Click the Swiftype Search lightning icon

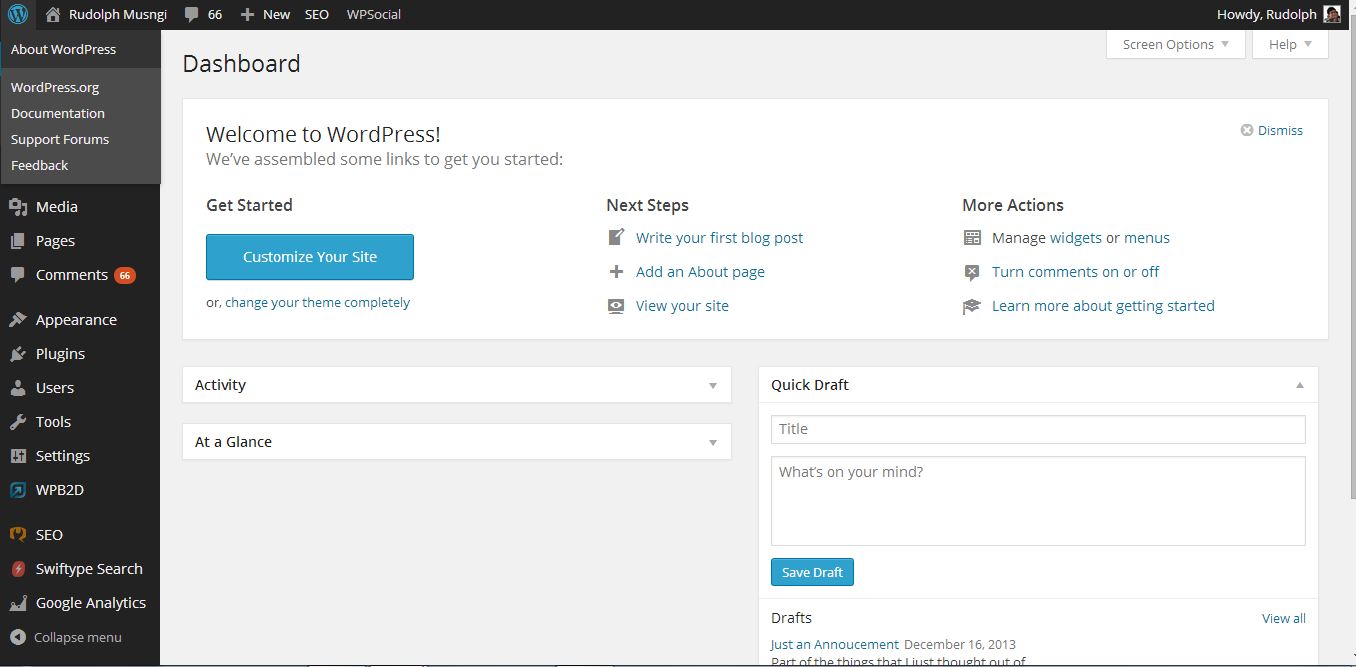point(18,569)
